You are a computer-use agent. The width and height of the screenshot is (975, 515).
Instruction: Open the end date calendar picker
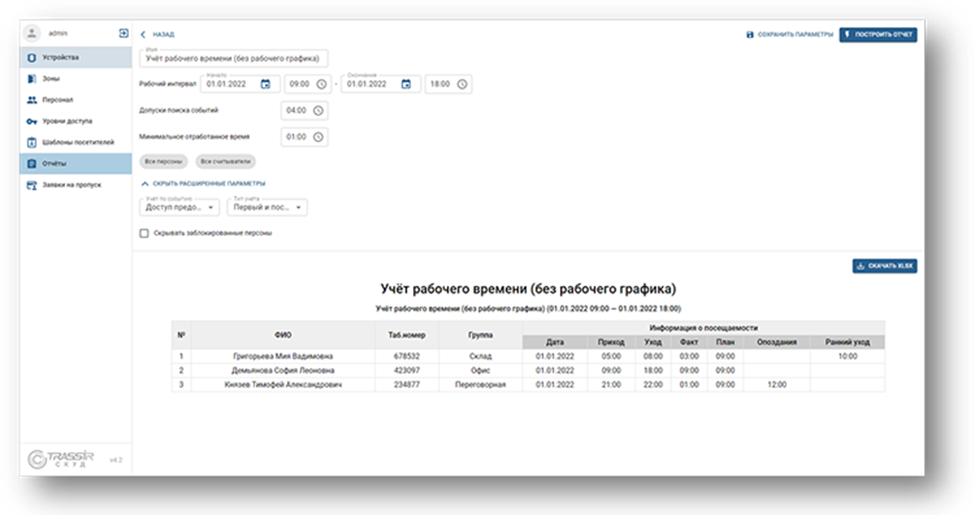[406, 84]
